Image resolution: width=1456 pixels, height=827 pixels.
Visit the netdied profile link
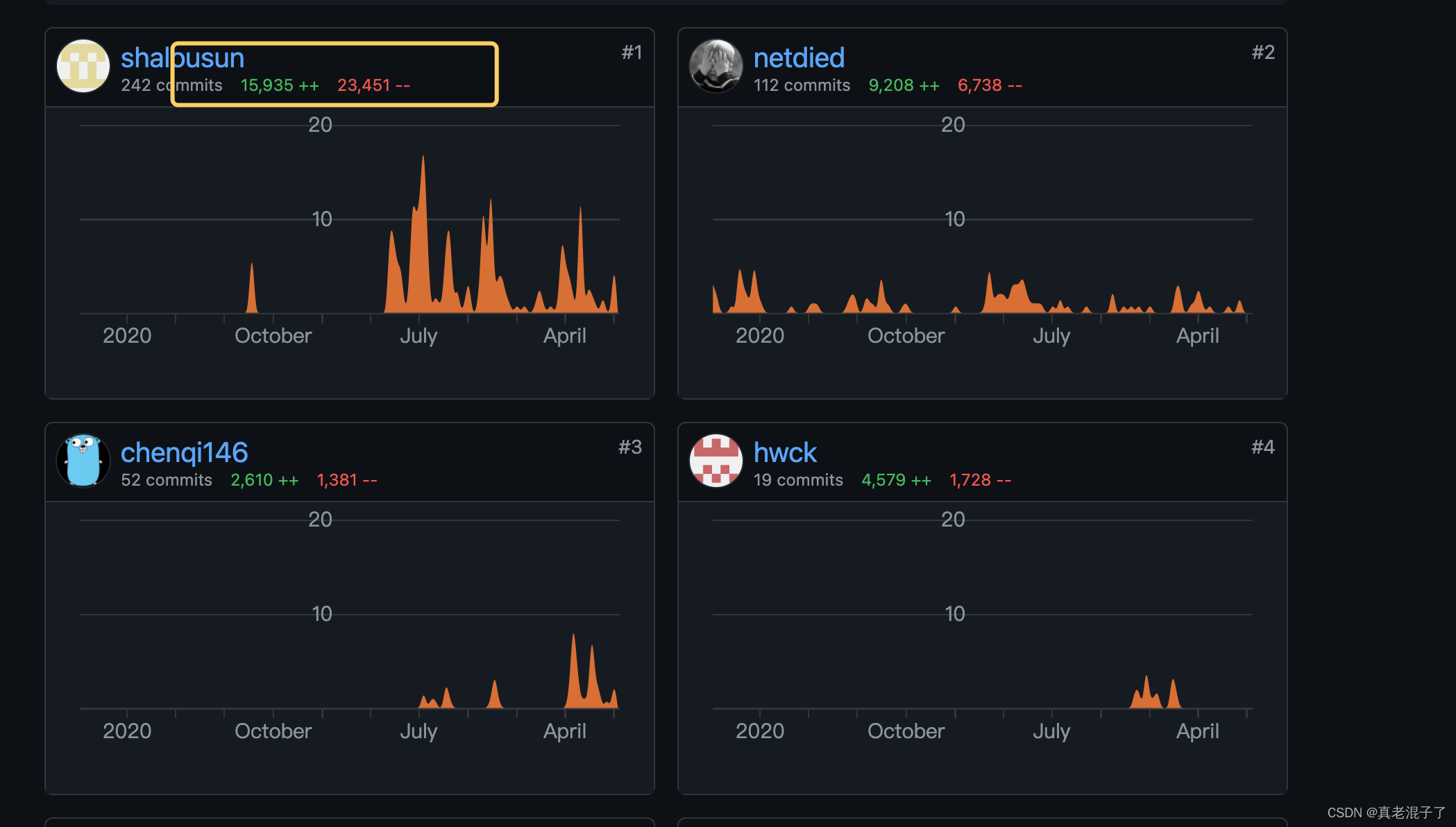pyautogui.click(x=799, y=58)
